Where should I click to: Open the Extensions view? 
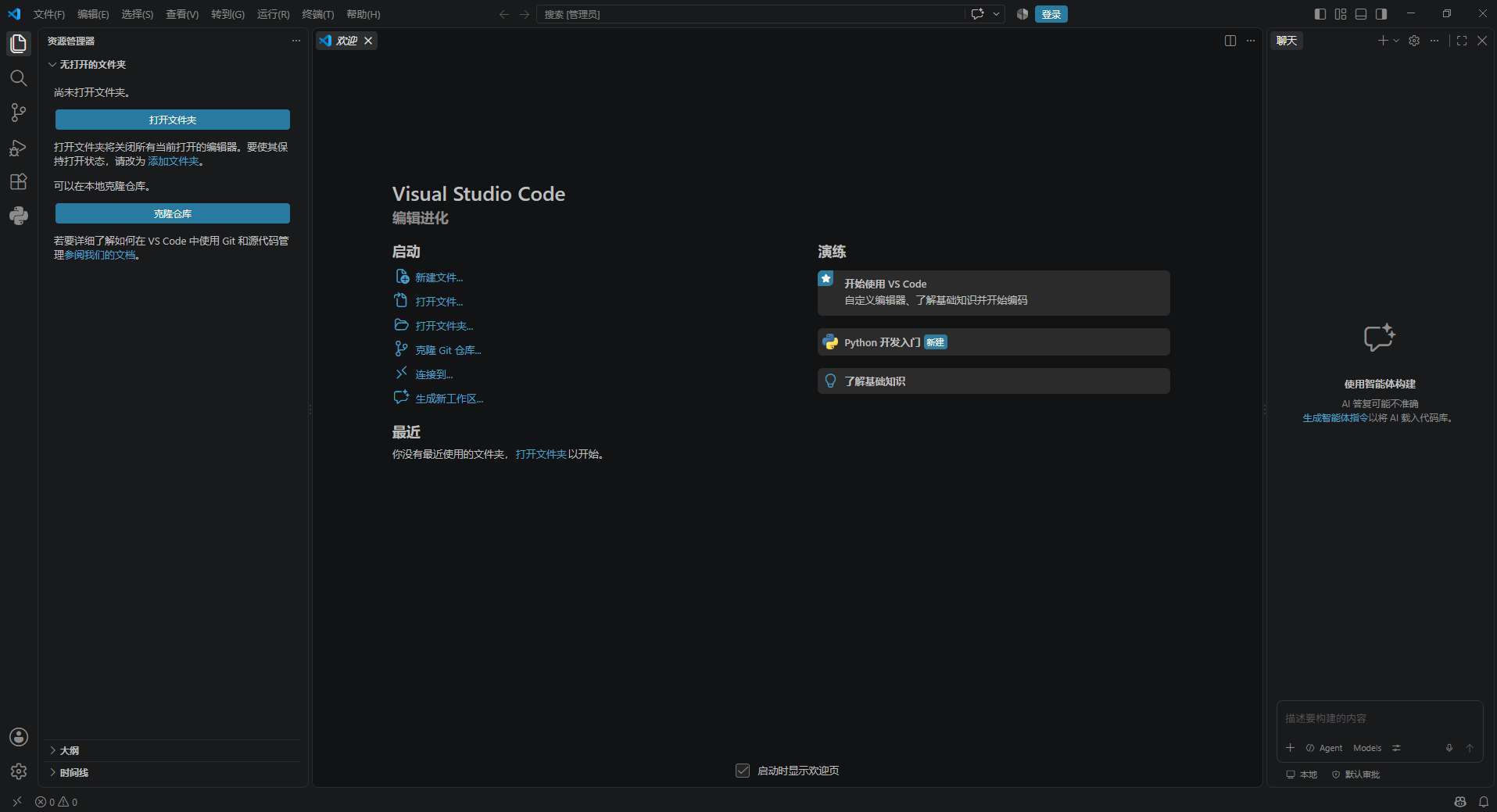pos(19,182)
